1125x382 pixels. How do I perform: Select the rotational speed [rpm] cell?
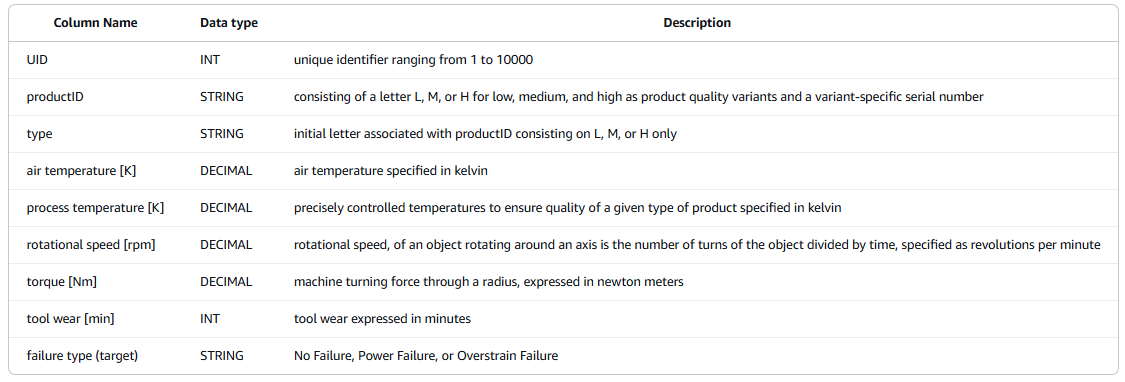[x=90, y=245]
